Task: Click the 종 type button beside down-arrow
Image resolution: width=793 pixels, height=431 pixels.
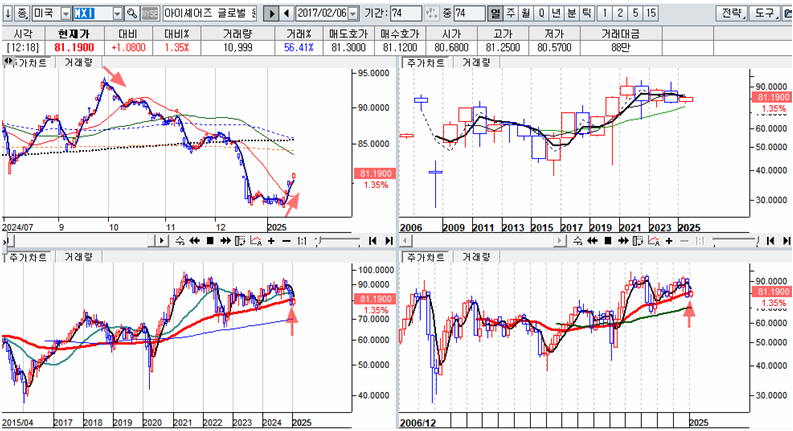Action: pyautogui.click(x=22, y=13)
